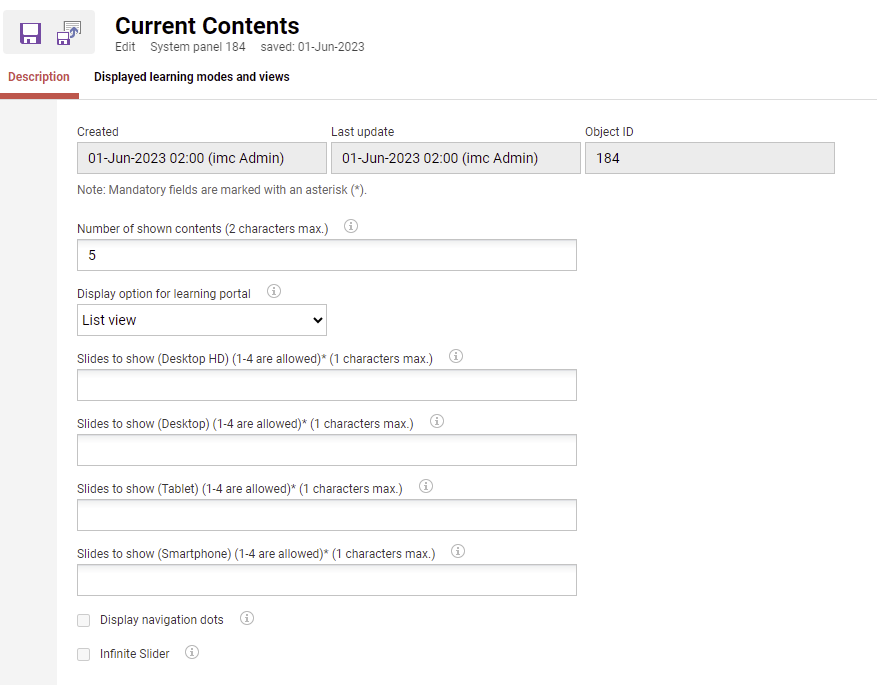Viewport: 877px width, 685px height.
Task: Switch to the Description tab
Action: [x=39, y=77]
